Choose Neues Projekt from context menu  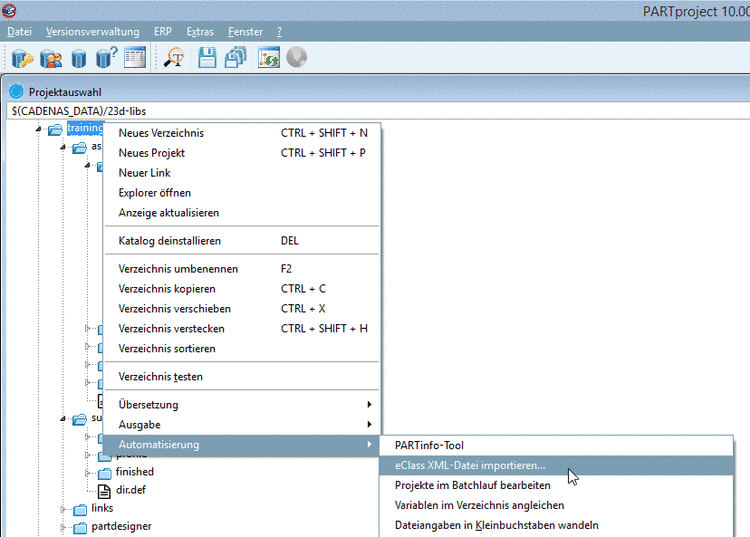[242, 153]
